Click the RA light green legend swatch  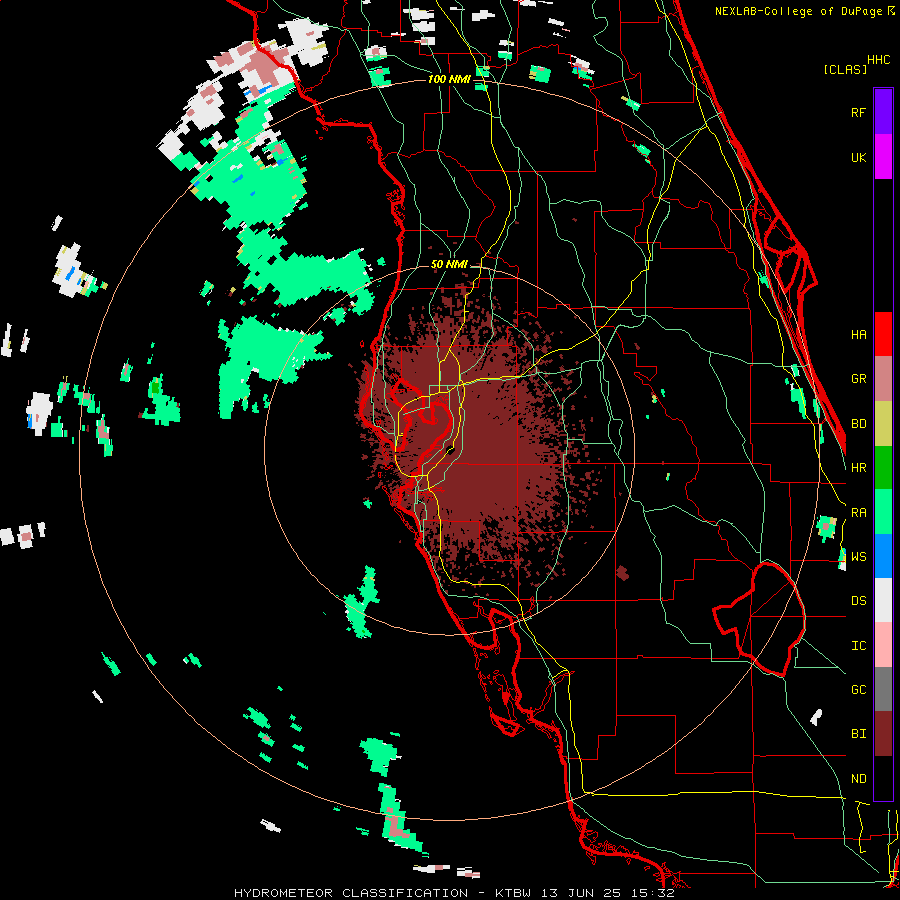click(883, 512)
